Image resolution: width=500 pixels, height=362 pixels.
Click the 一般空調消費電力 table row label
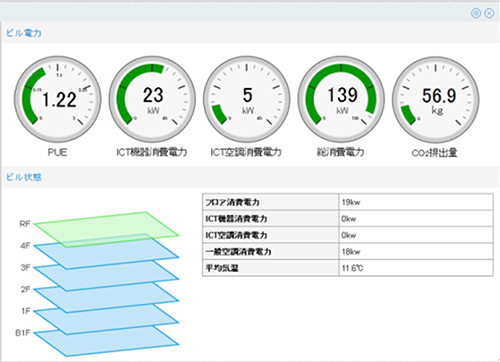[x=238, y=251]
